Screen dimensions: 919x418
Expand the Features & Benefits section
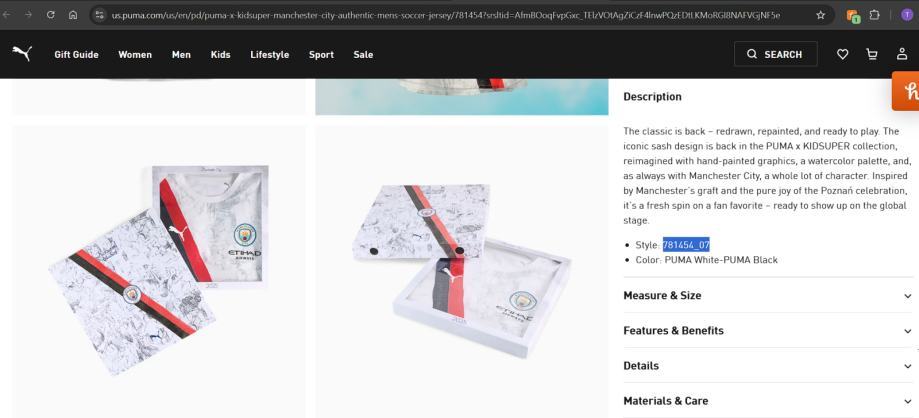[x=768, y=330]
